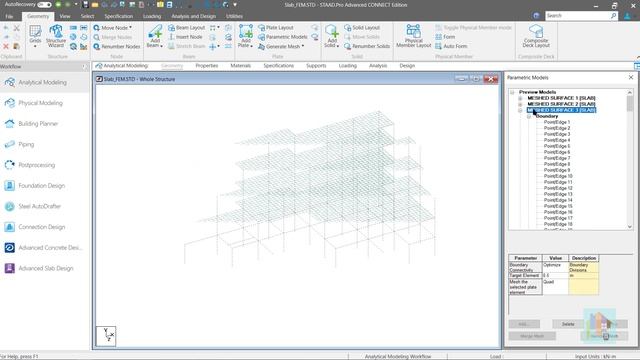Open the Materials page tab

240,66
